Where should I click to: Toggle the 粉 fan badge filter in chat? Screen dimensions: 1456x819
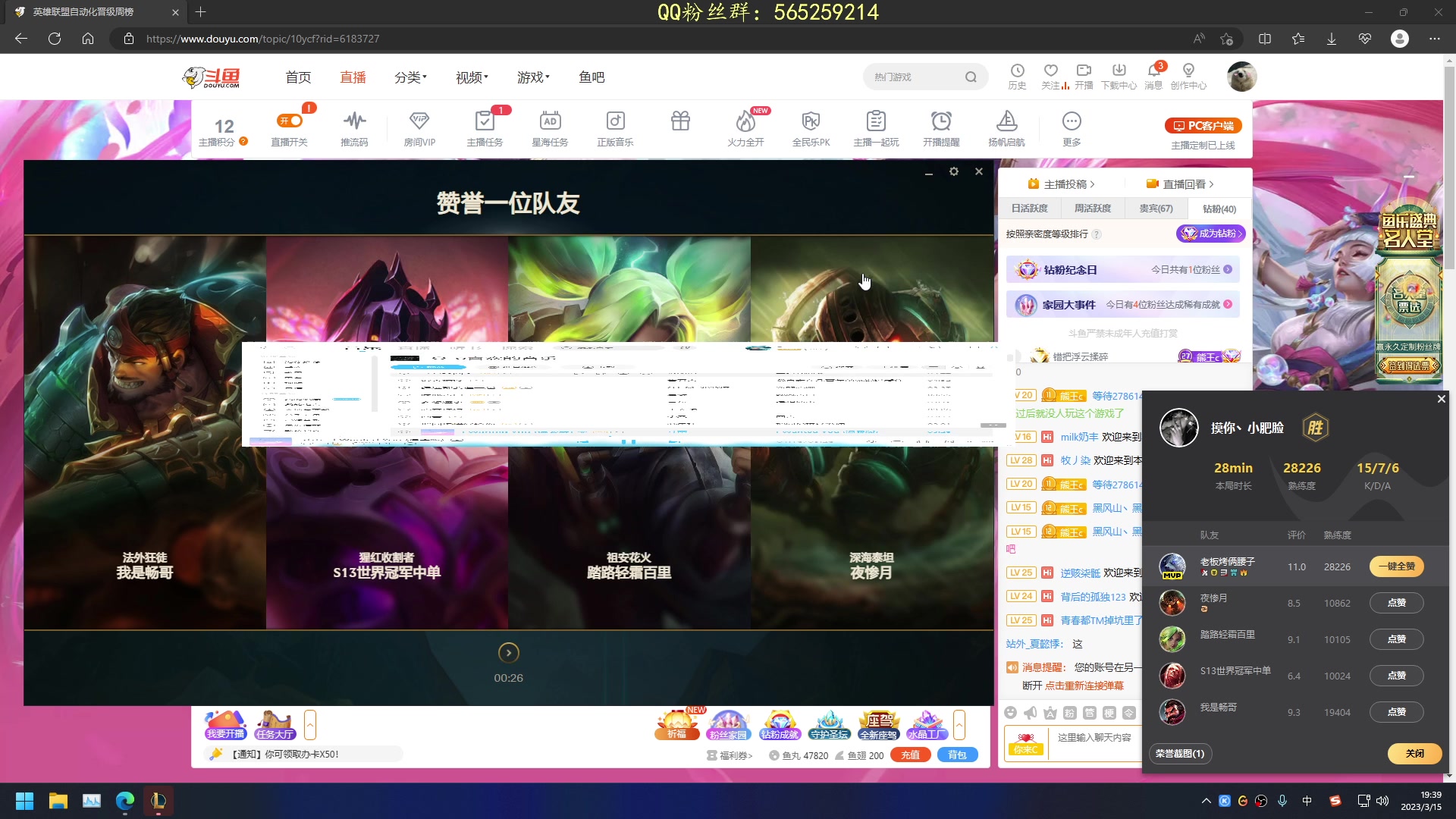[1069, 713]
